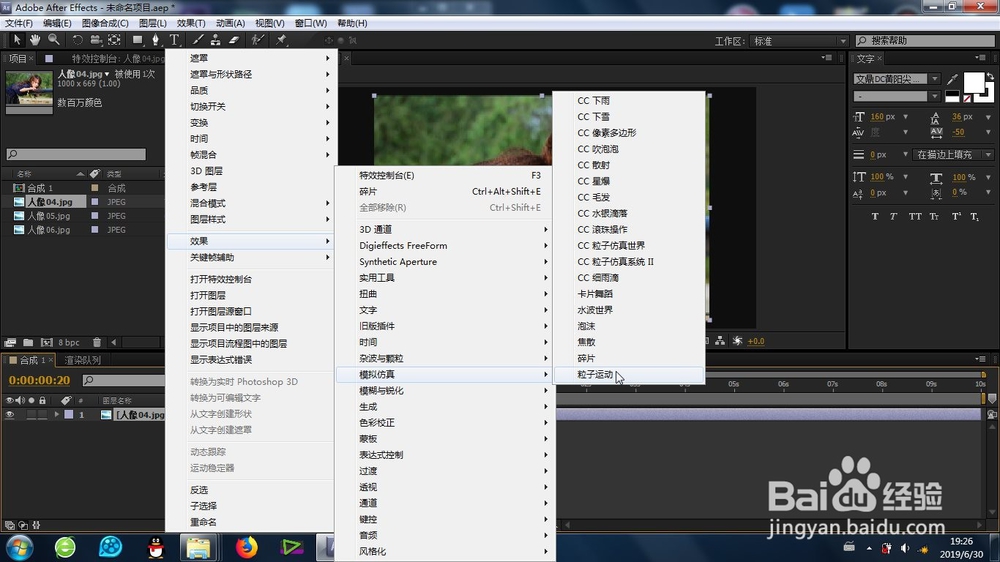Viewport: 1000px width, 562px height.
Task: Click 人像05.jpg in the project list
Action: pos(49,216)
